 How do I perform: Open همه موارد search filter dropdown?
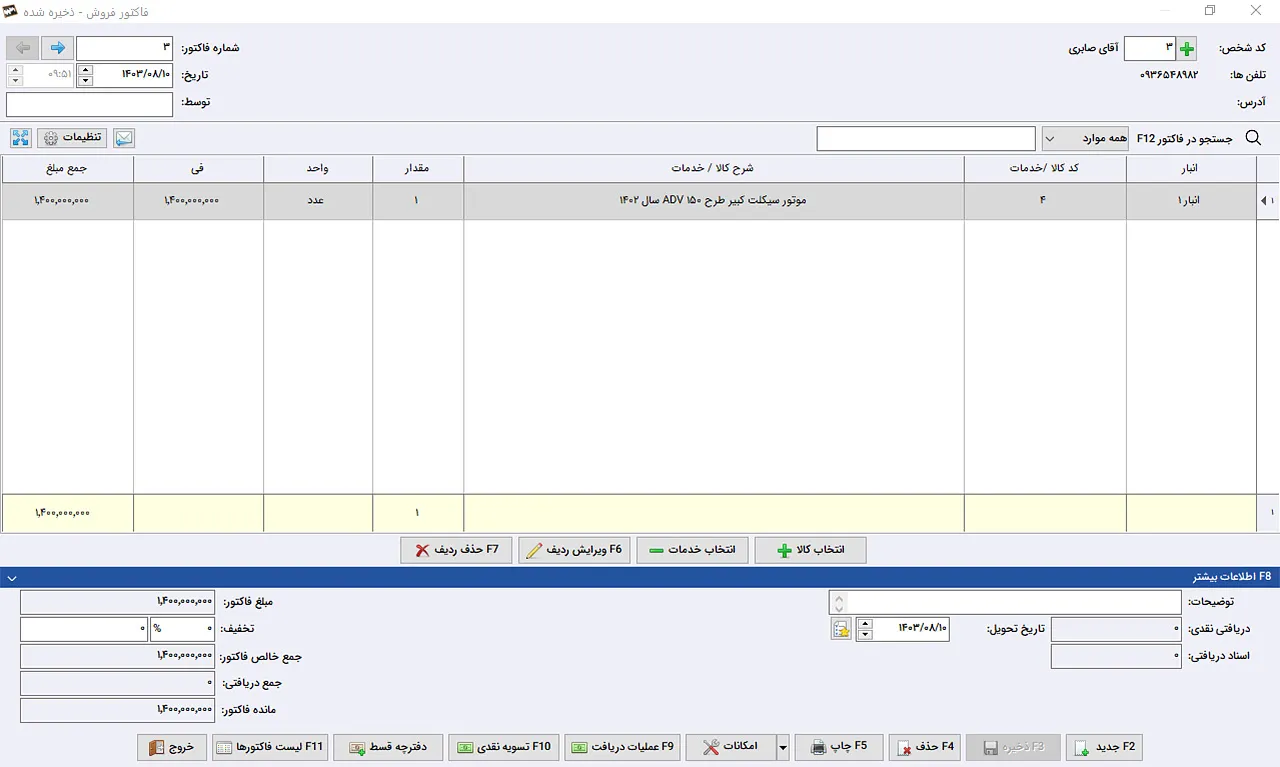click(x=1085, y=139)
